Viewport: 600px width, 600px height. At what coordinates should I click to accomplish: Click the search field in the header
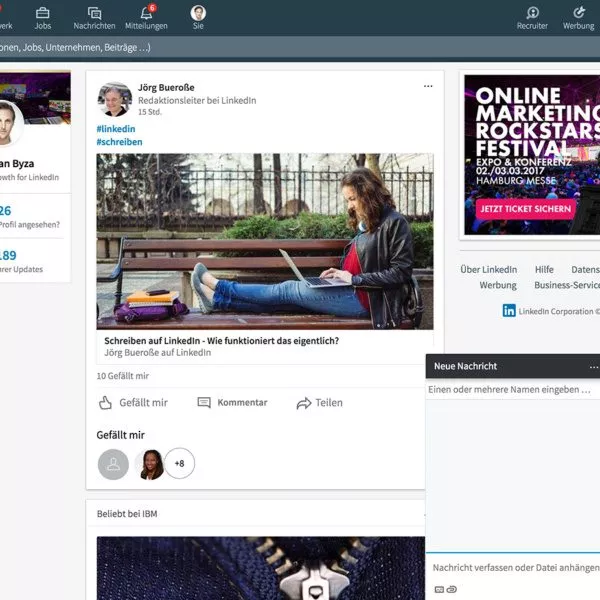point(300,47)
